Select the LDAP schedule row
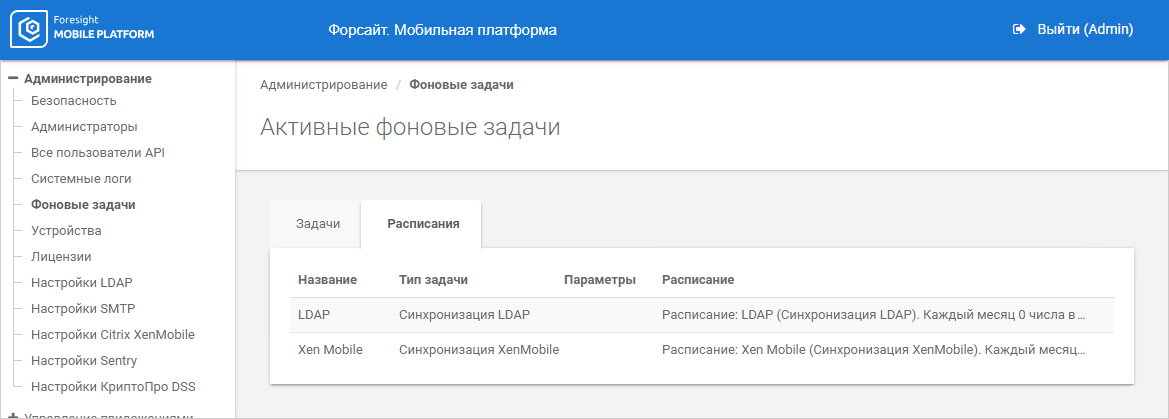The image size is (1169, 419). 701,315
